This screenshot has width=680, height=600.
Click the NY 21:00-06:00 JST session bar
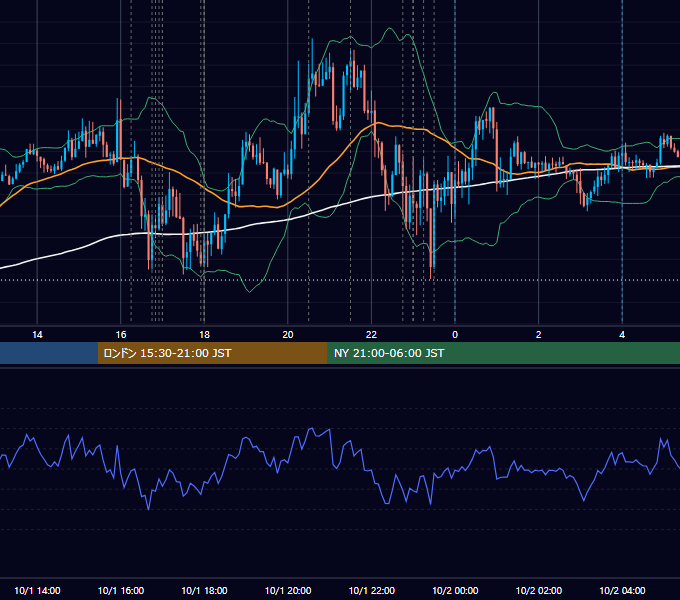pyautogui.click(x=503, y=353)
